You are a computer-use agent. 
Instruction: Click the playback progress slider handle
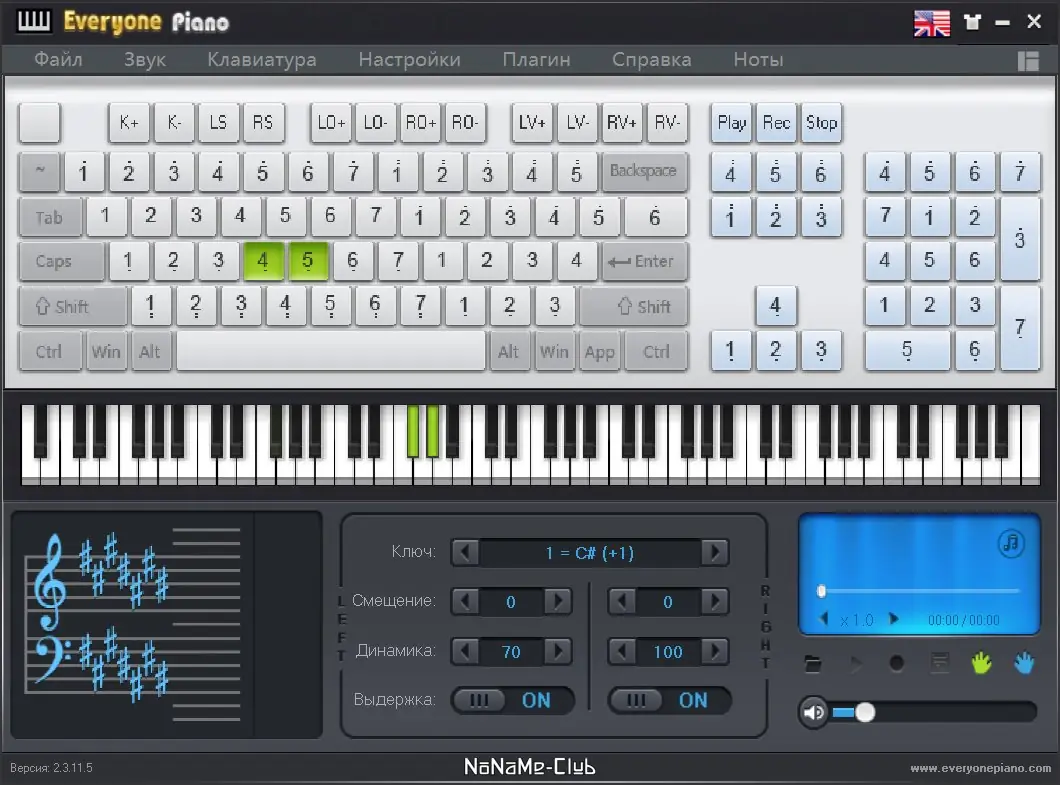tap(821, 592)
